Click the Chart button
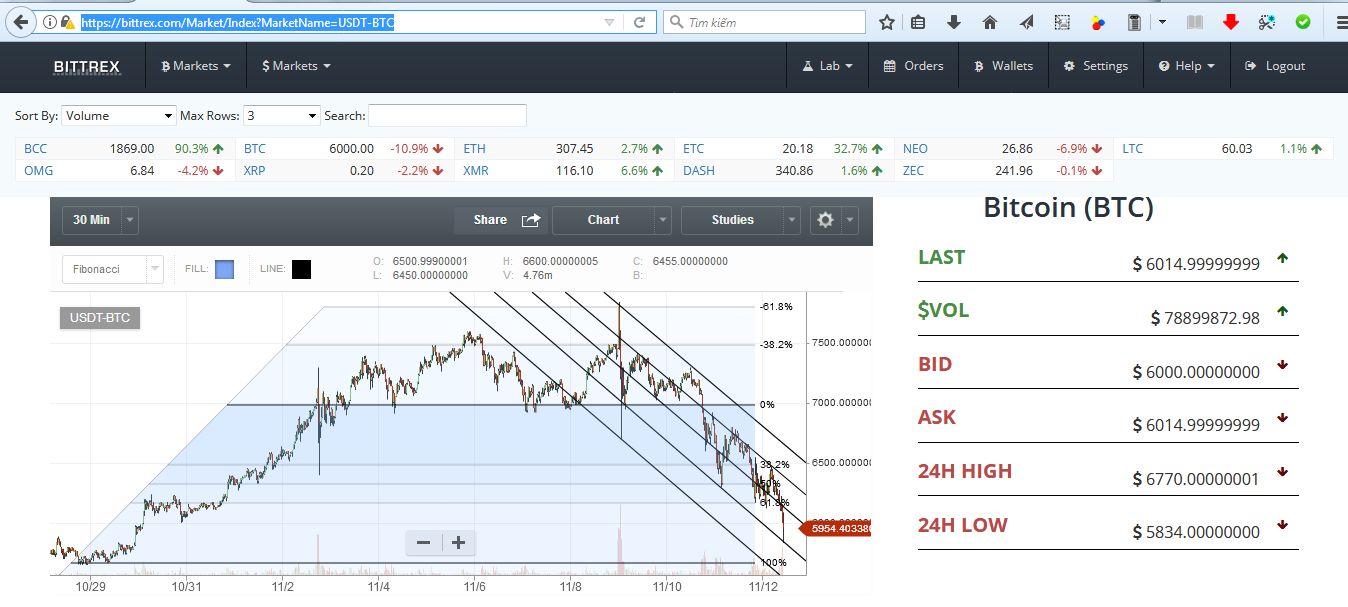The width and height of the screenshot is (1348, 607). pyautogui.click(x=603, y=220)
